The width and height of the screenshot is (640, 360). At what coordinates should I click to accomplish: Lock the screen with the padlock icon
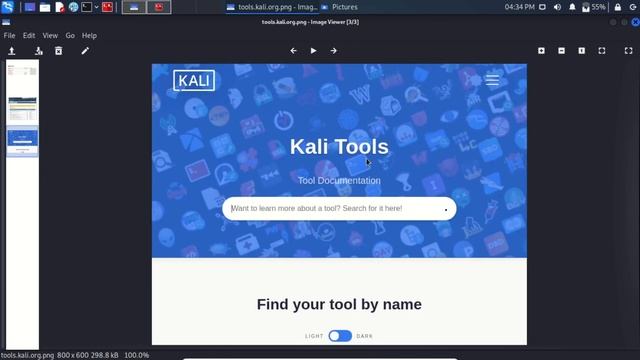pos(618,7)
